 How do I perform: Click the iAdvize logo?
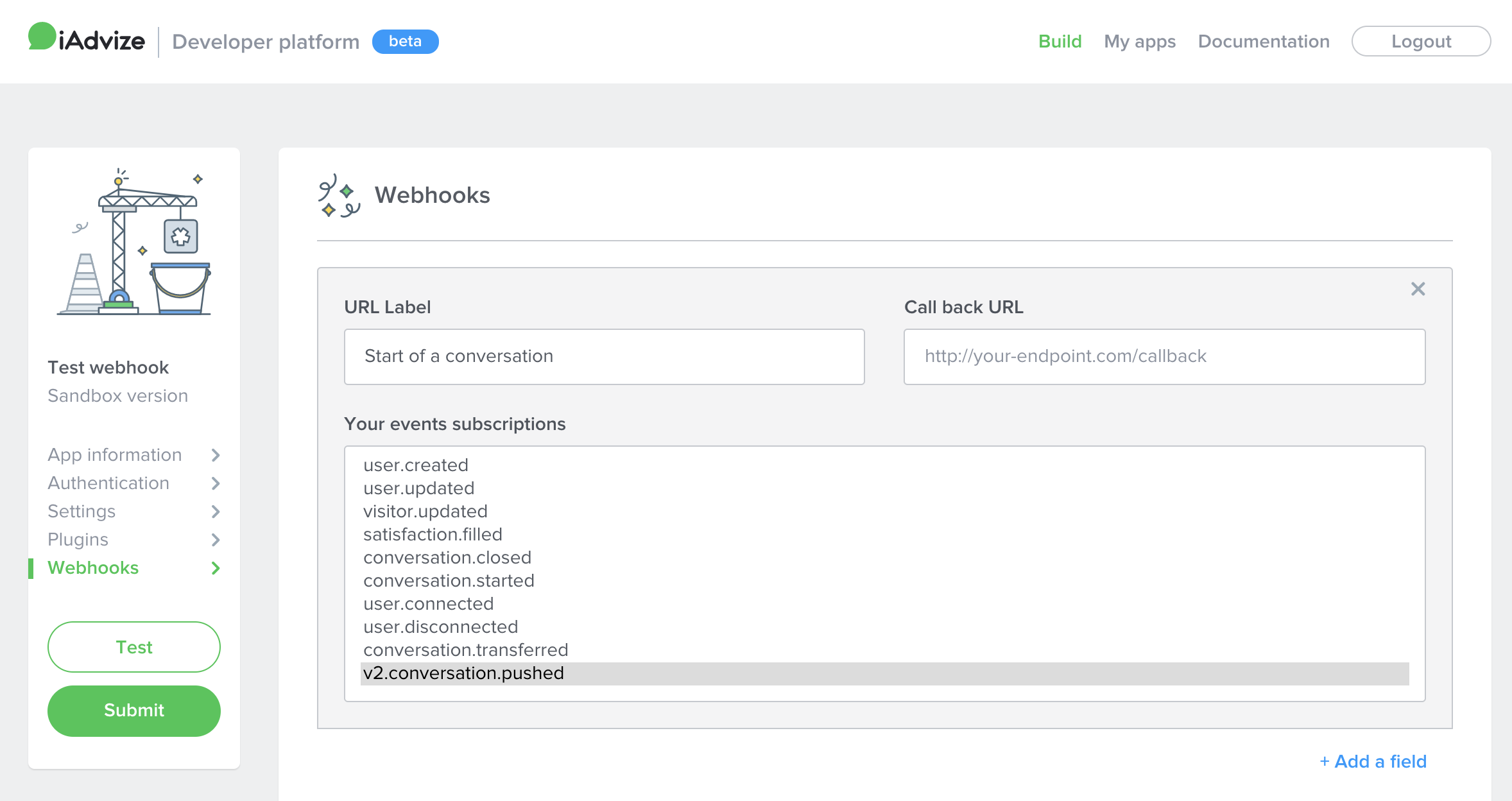(87, 40)
